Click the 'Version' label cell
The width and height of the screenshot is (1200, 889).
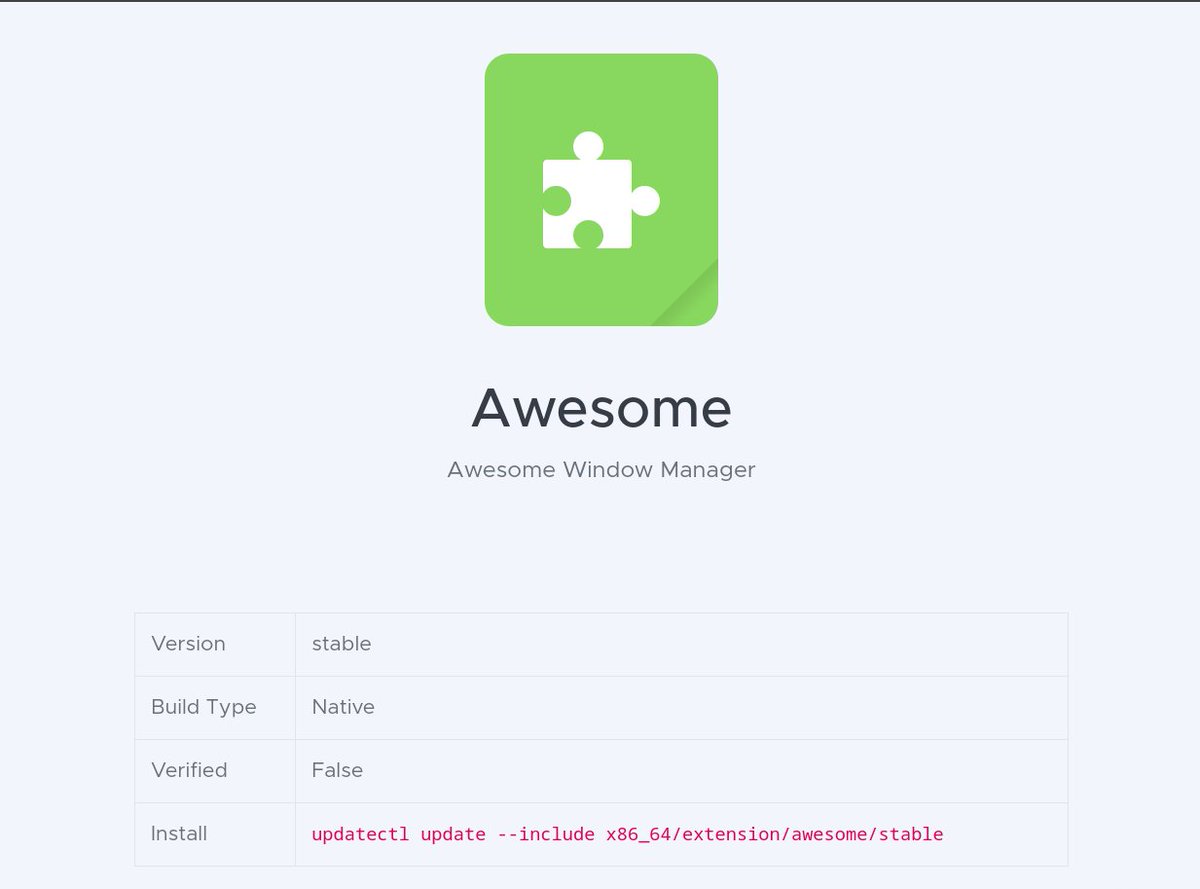click(x=215, y=644)
